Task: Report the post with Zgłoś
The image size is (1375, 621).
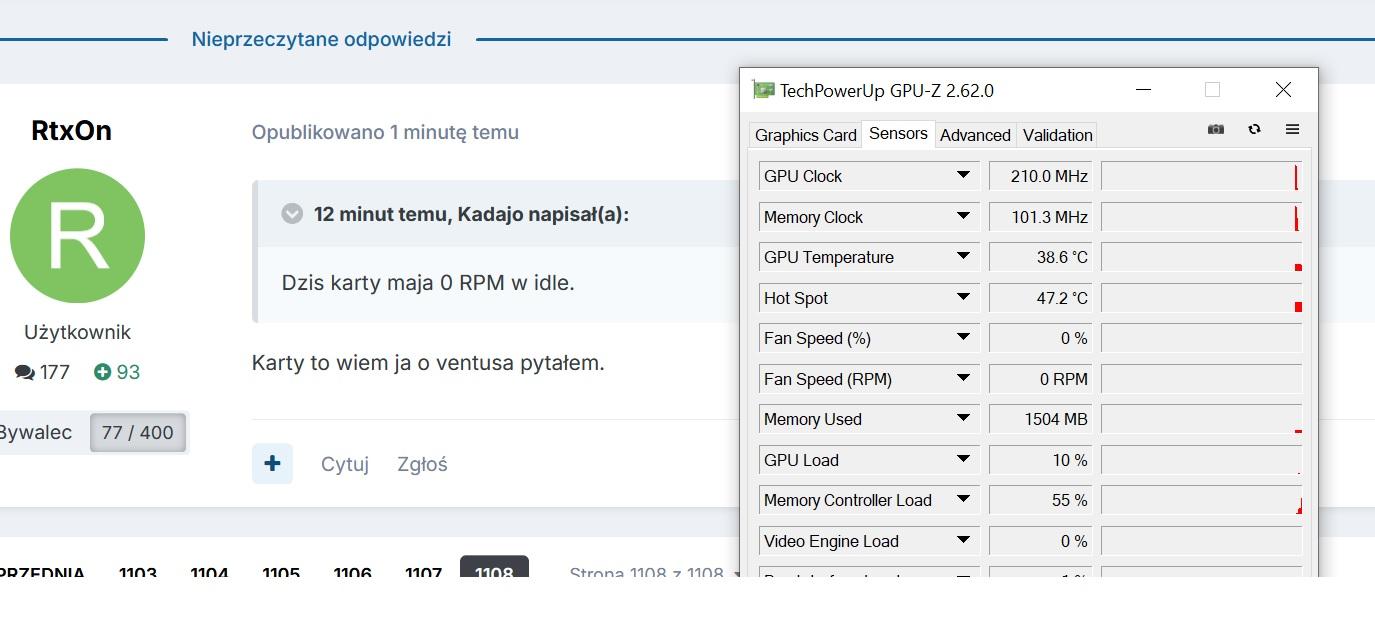Action: [422, 464]
